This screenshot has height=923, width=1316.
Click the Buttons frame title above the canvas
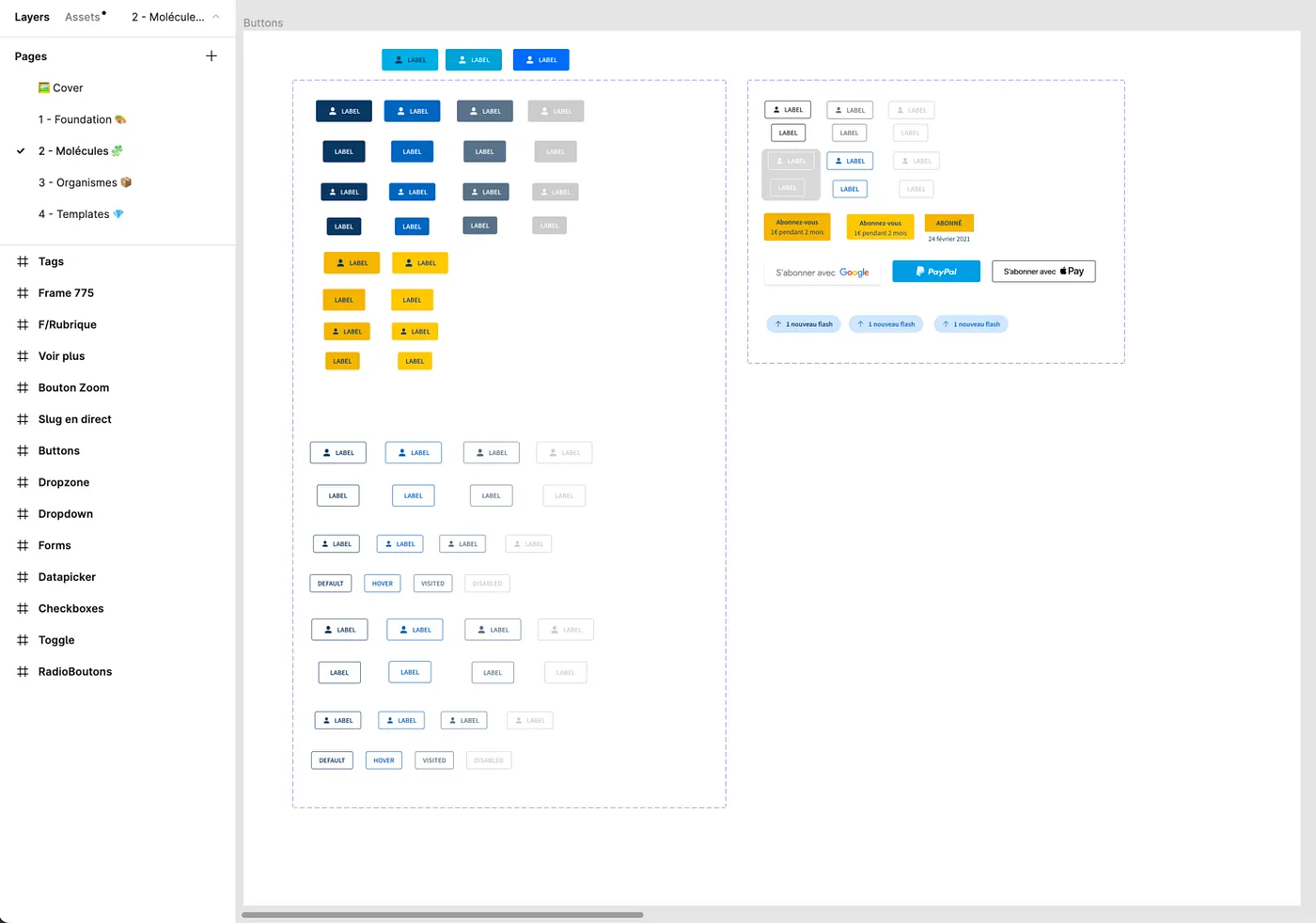[x=263, y=23]
